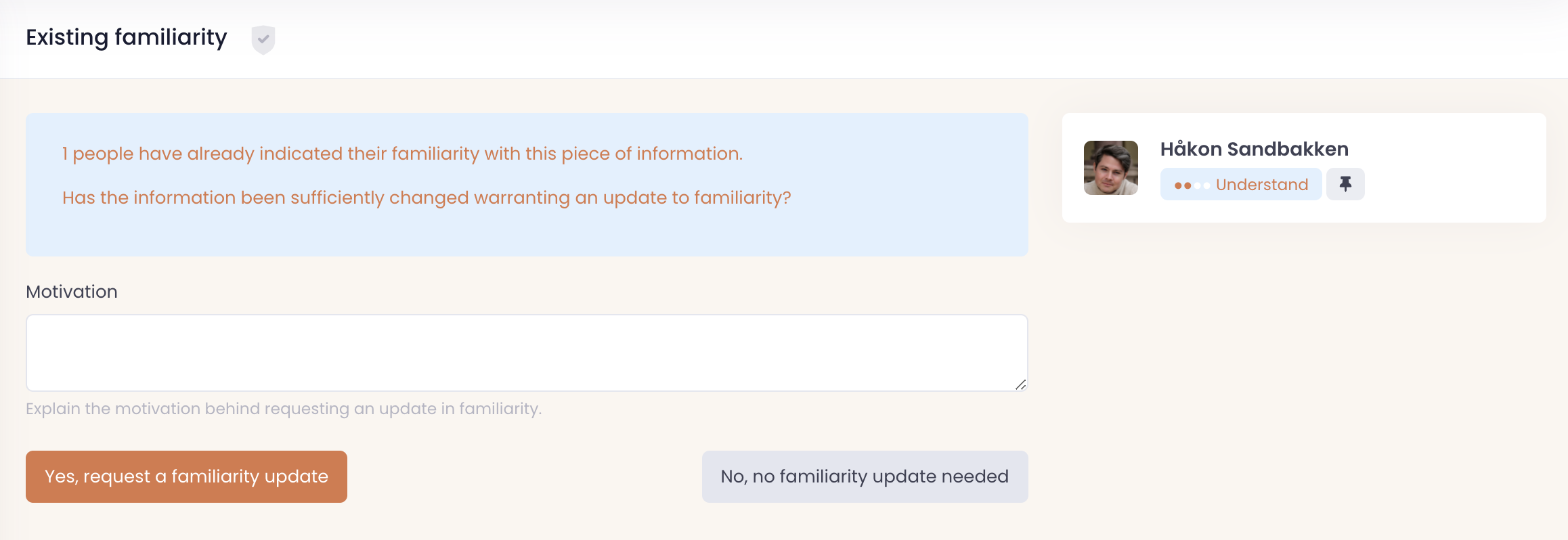Open Håkon Sandbakken's avatar photo
Screen dimensions: 1568x540
[x=1110, y=168]
